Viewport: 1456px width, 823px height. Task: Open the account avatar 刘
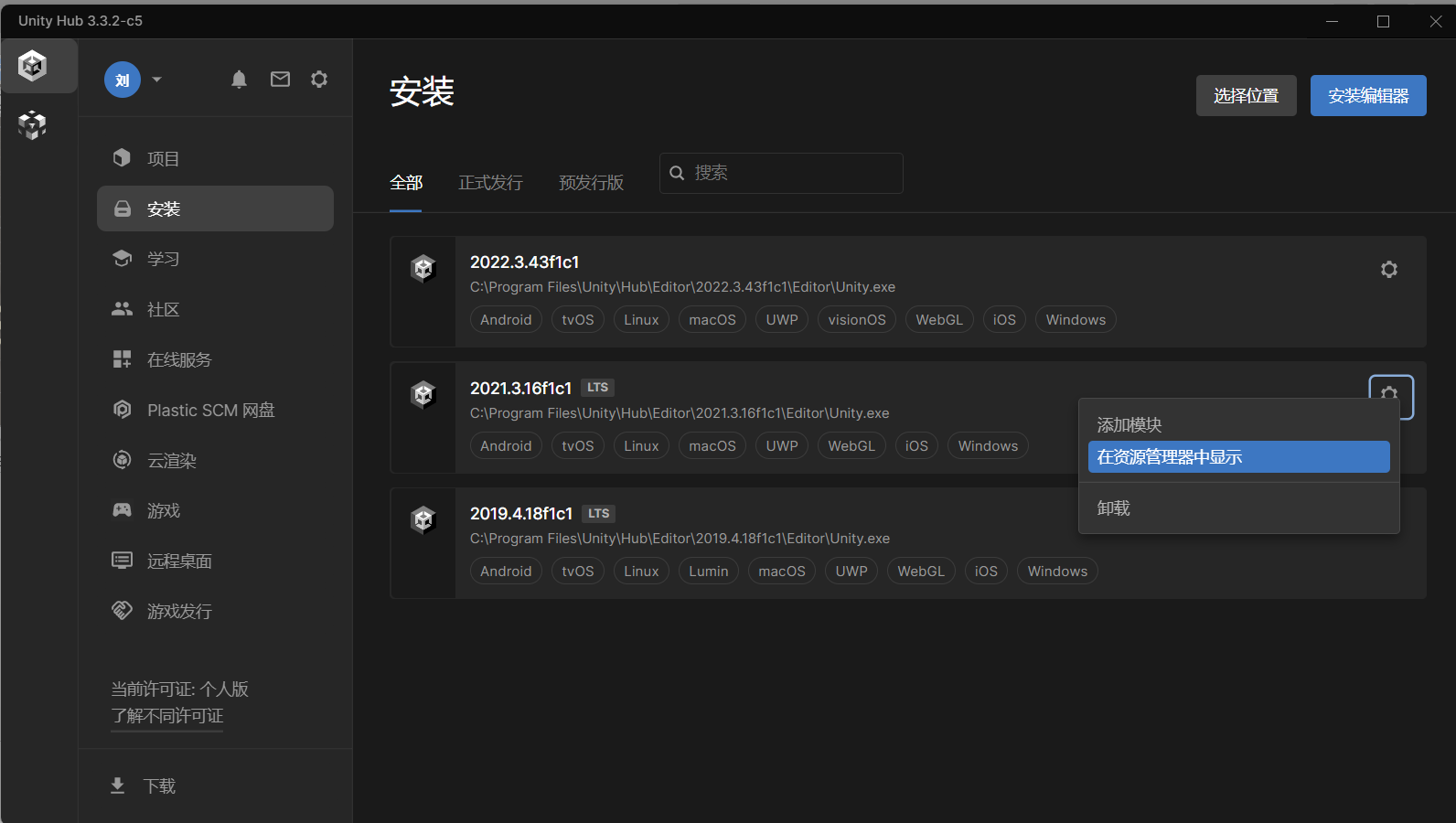(x=123, y=80)
